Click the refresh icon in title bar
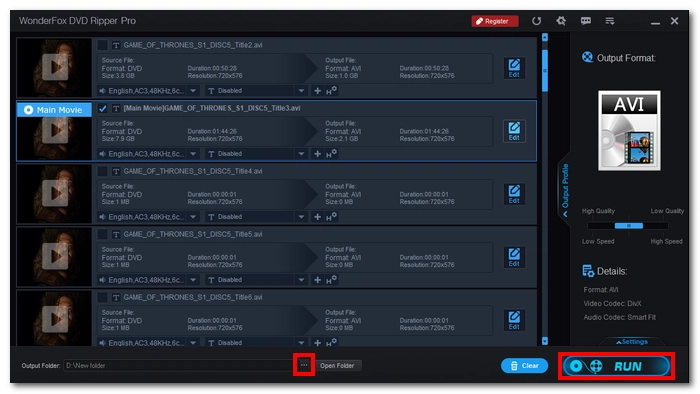This screenshot has height=394, width=700. coord(537,21)
